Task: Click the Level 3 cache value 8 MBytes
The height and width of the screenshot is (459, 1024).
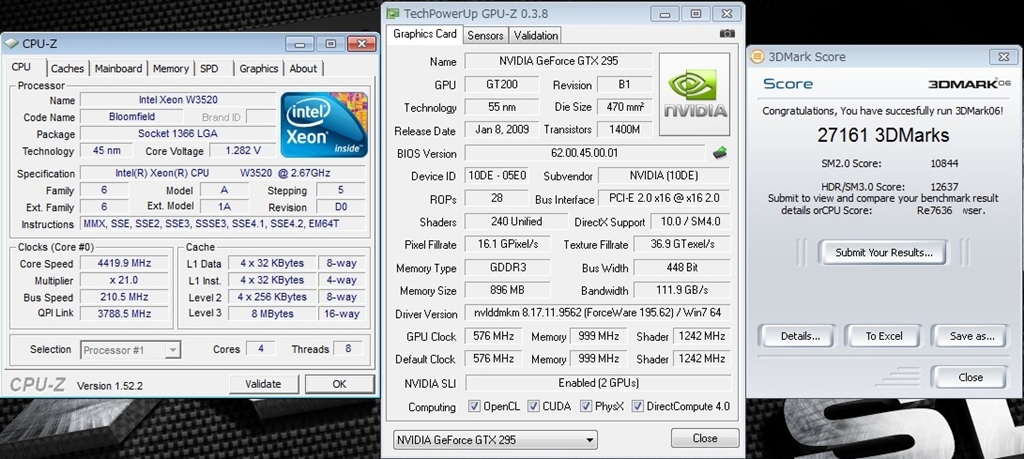Action: pos(272,313)
